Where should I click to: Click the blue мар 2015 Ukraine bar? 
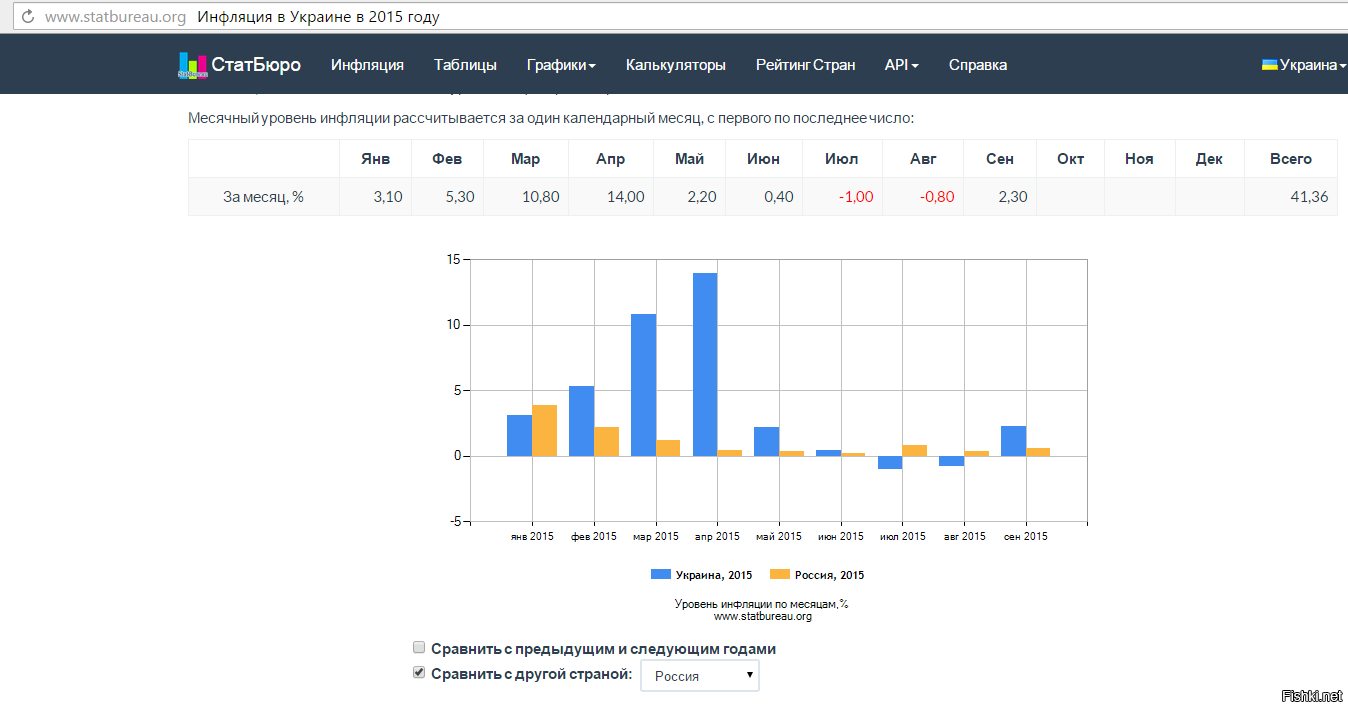point(643,385)
